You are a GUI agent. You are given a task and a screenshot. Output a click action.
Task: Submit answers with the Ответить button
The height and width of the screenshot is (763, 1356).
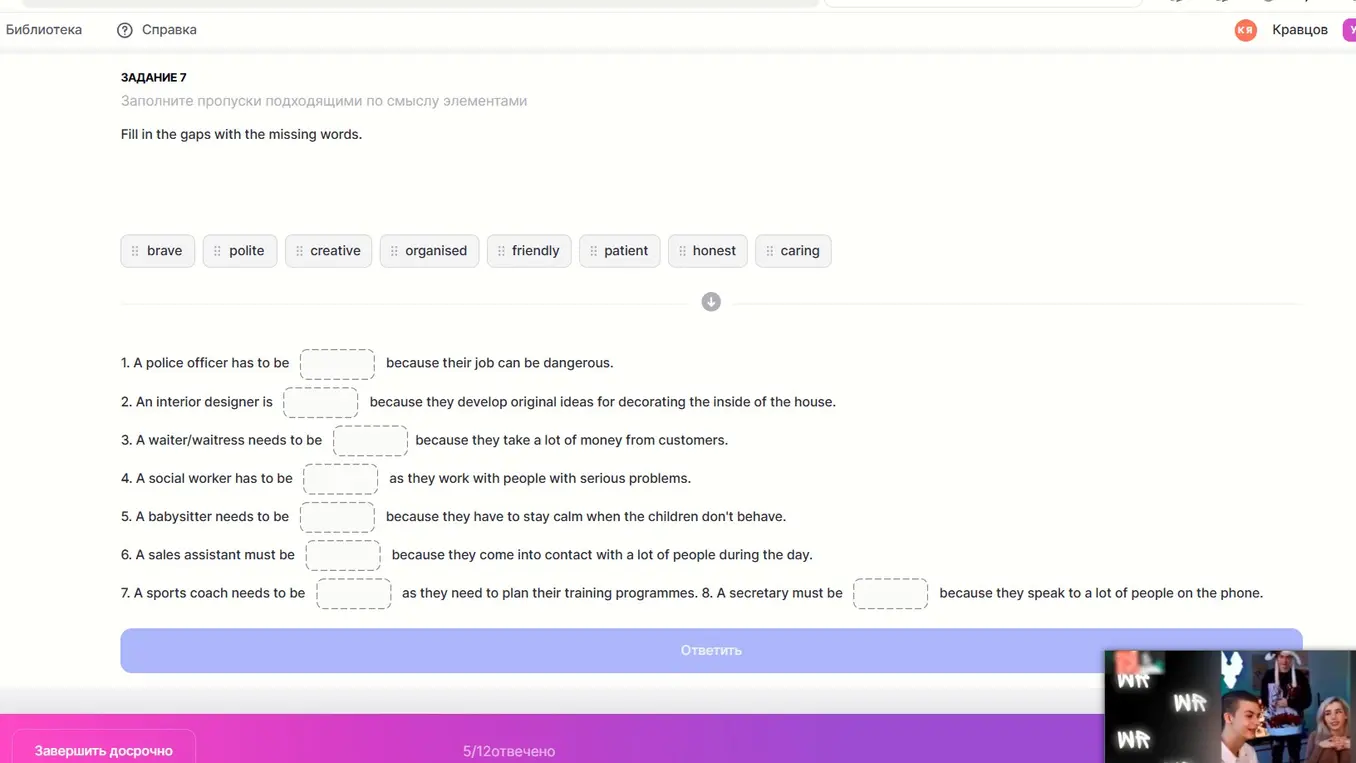711,650
